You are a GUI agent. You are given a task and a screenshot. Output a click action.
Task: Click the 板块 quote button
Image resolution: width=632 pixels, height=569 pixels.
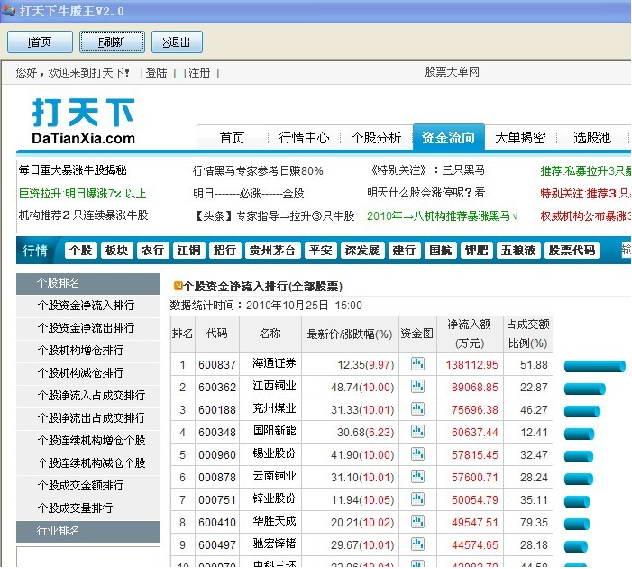[x=116, y=250]
